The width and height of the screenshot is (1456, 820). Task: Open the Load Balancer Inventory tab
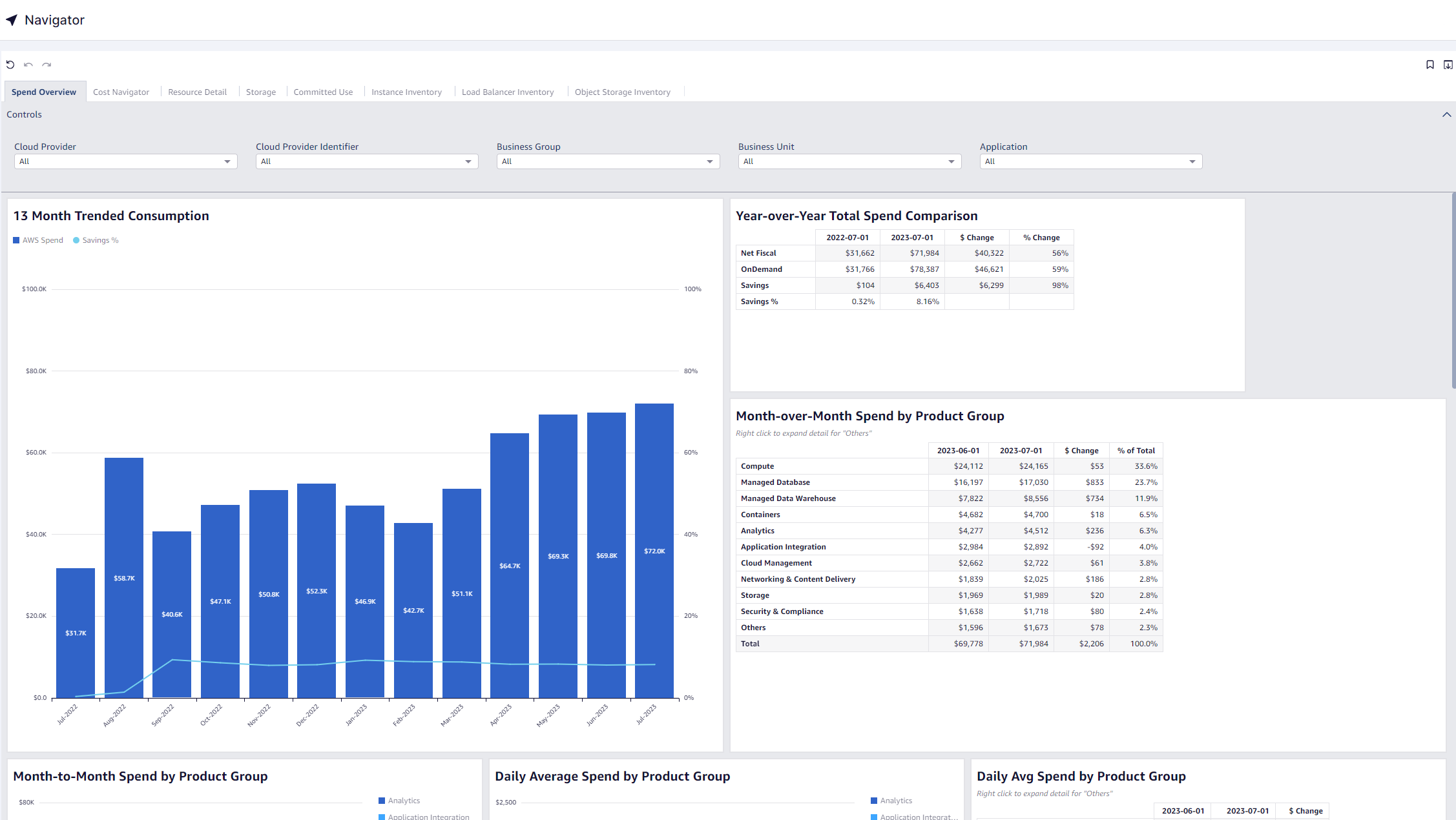pos(508,92)
